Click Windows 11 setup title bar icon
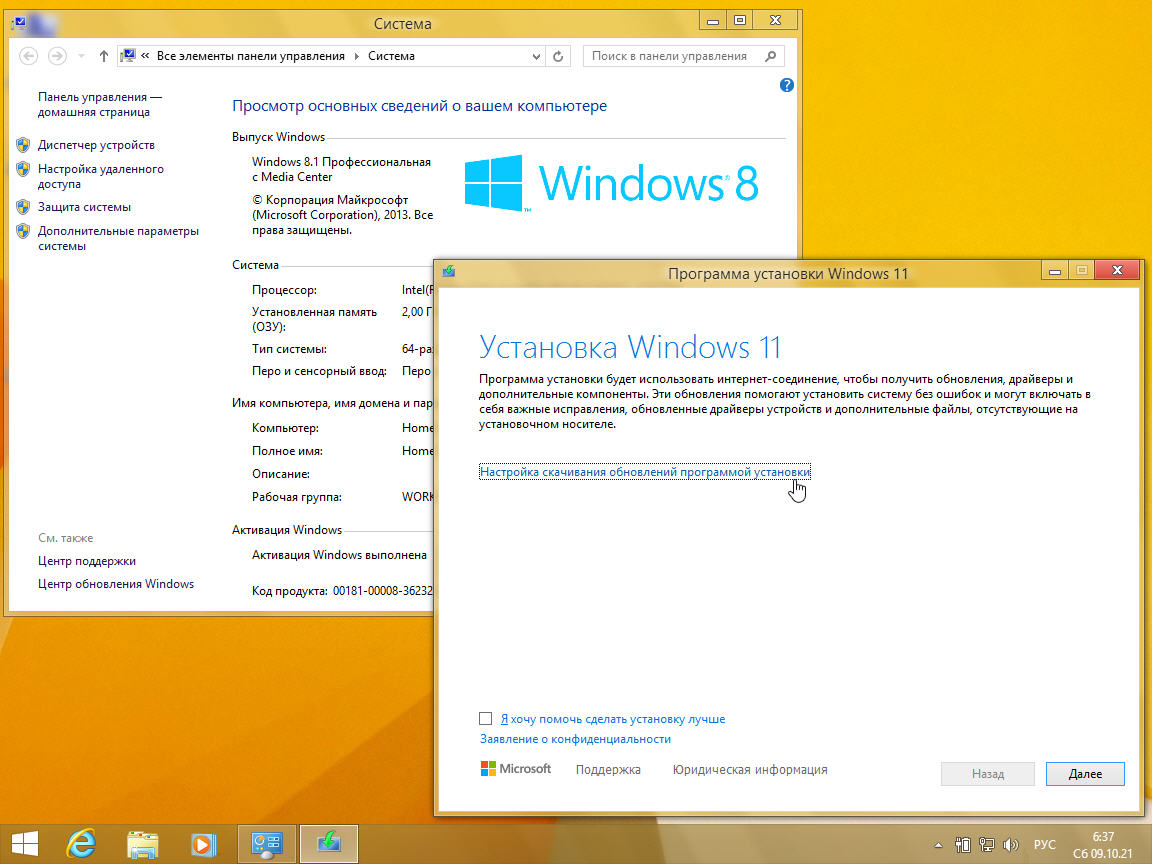 tap(449, 272)
